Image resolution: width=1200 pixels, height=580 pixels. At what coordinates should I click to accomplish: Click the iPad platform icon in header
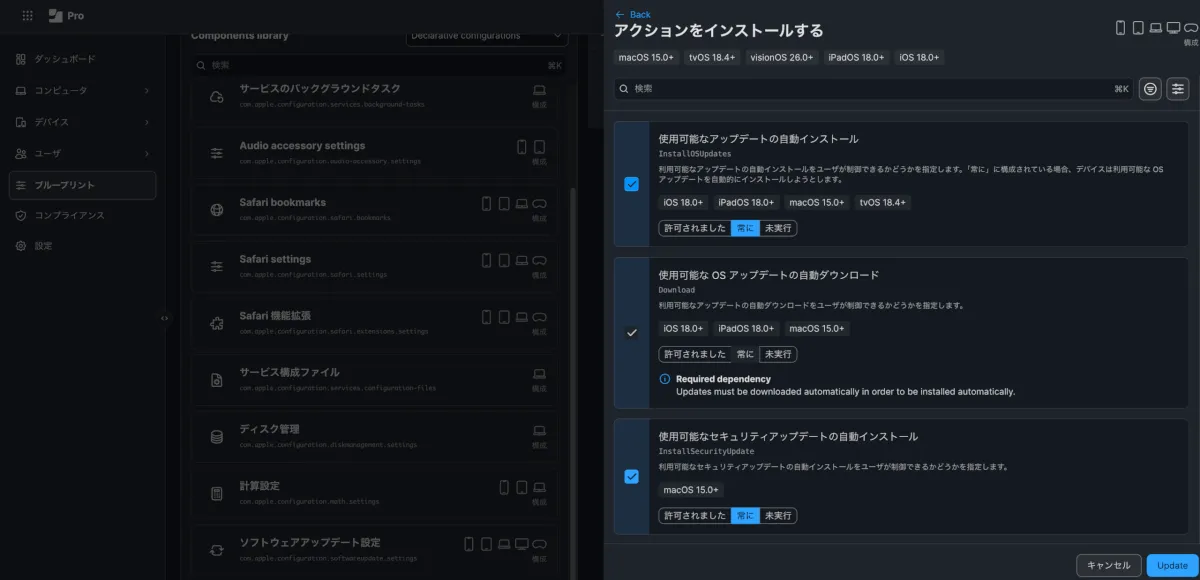click(x=1138, y=28)
